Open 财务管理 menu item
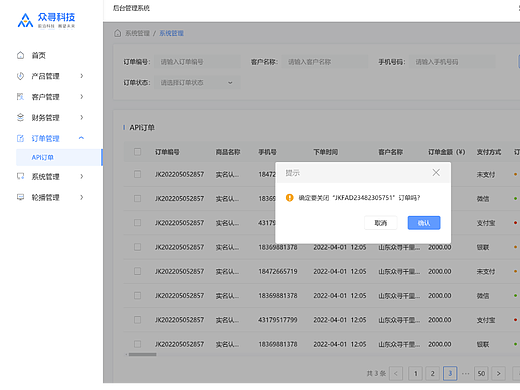520x390 pixels. (x=45, y=117)
